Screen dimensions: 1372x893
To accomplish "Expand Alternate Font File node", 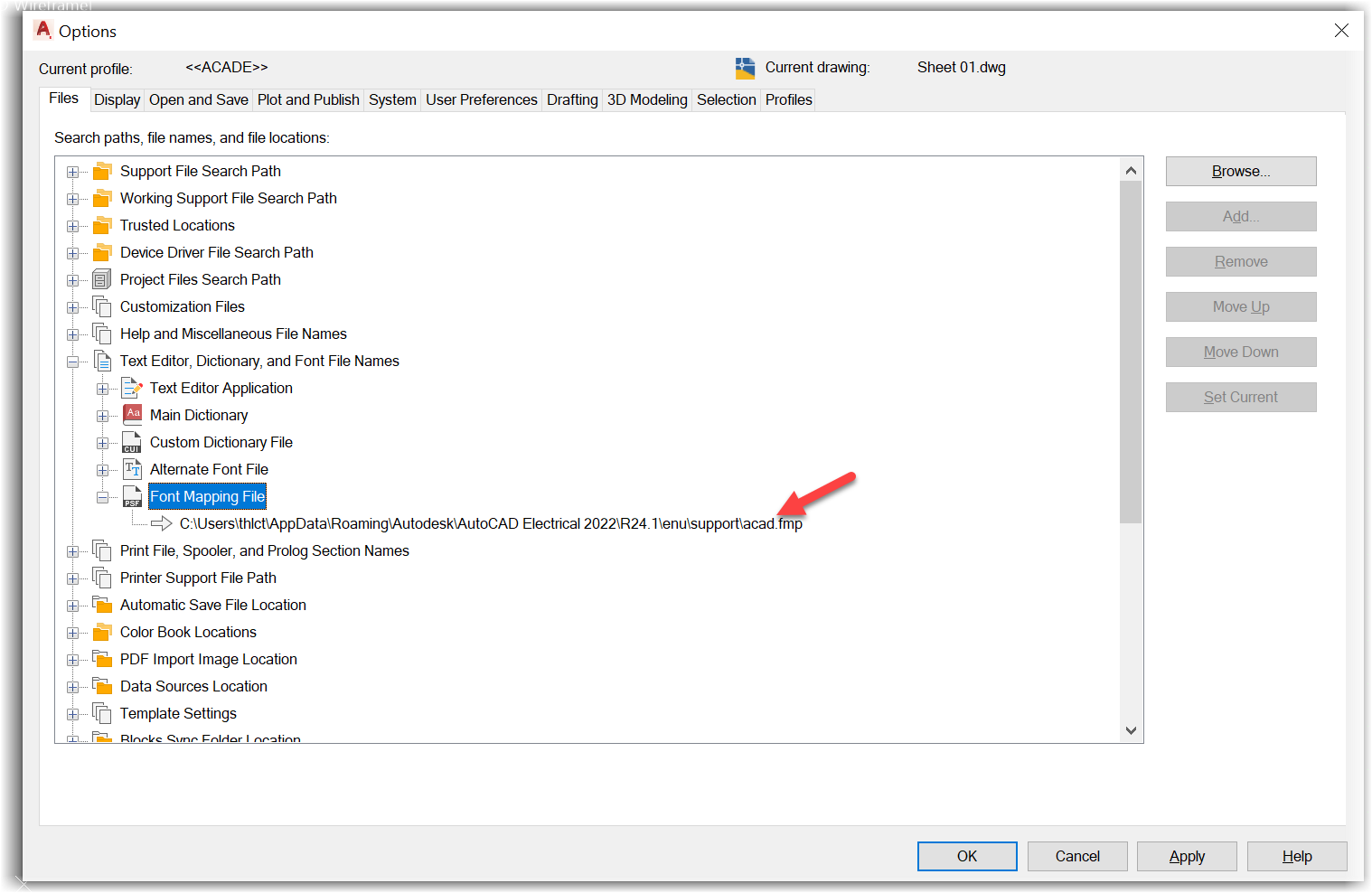I will tap(102, 470).
